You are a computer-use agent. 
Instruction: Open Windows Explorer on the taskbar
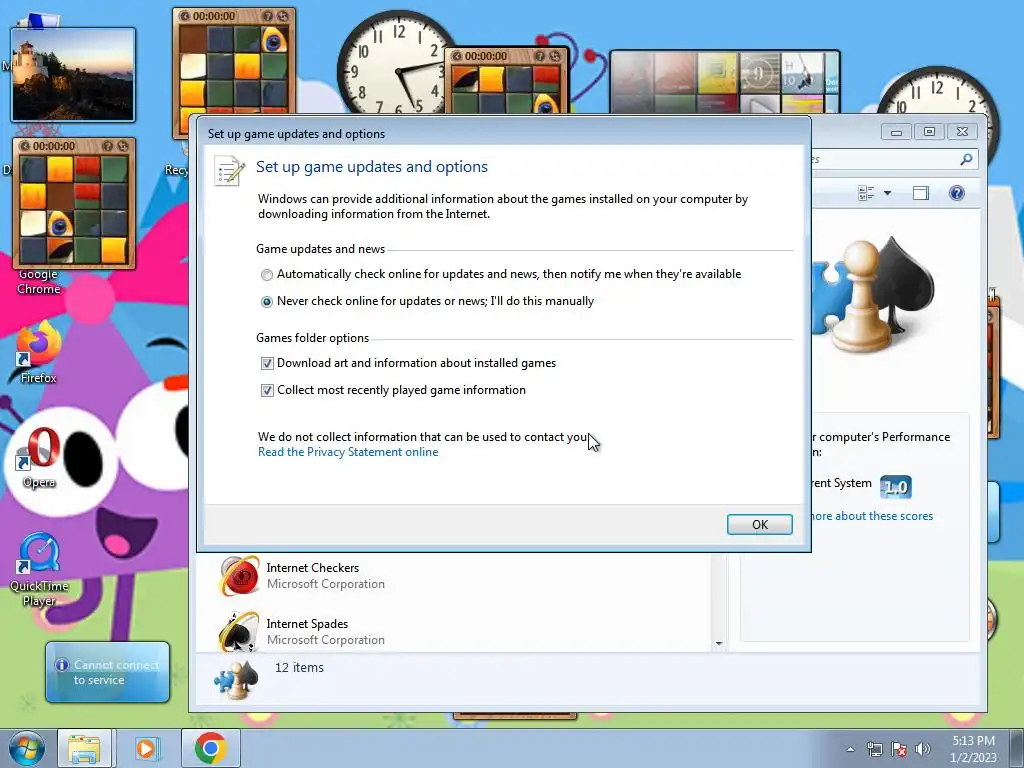(x=84, y=748)
